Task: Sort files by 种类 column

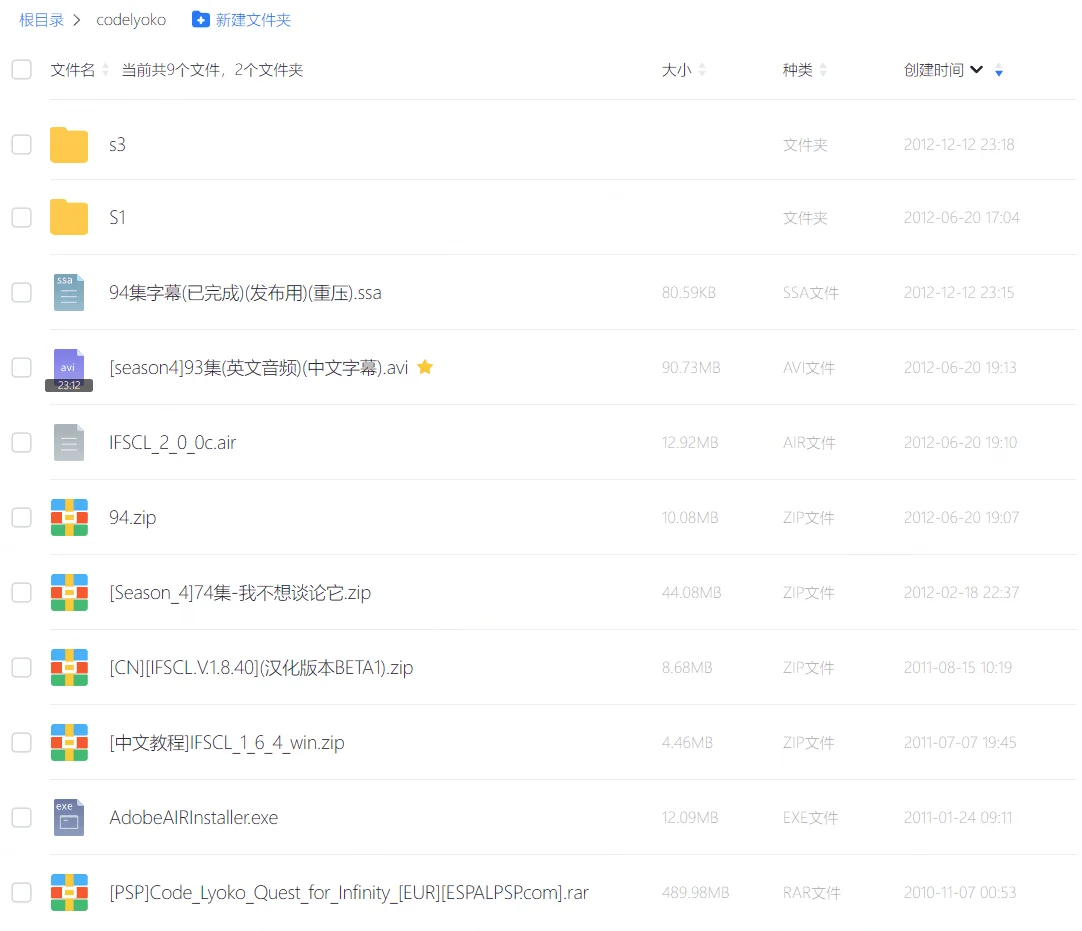Action: click(x=798, y=70)
